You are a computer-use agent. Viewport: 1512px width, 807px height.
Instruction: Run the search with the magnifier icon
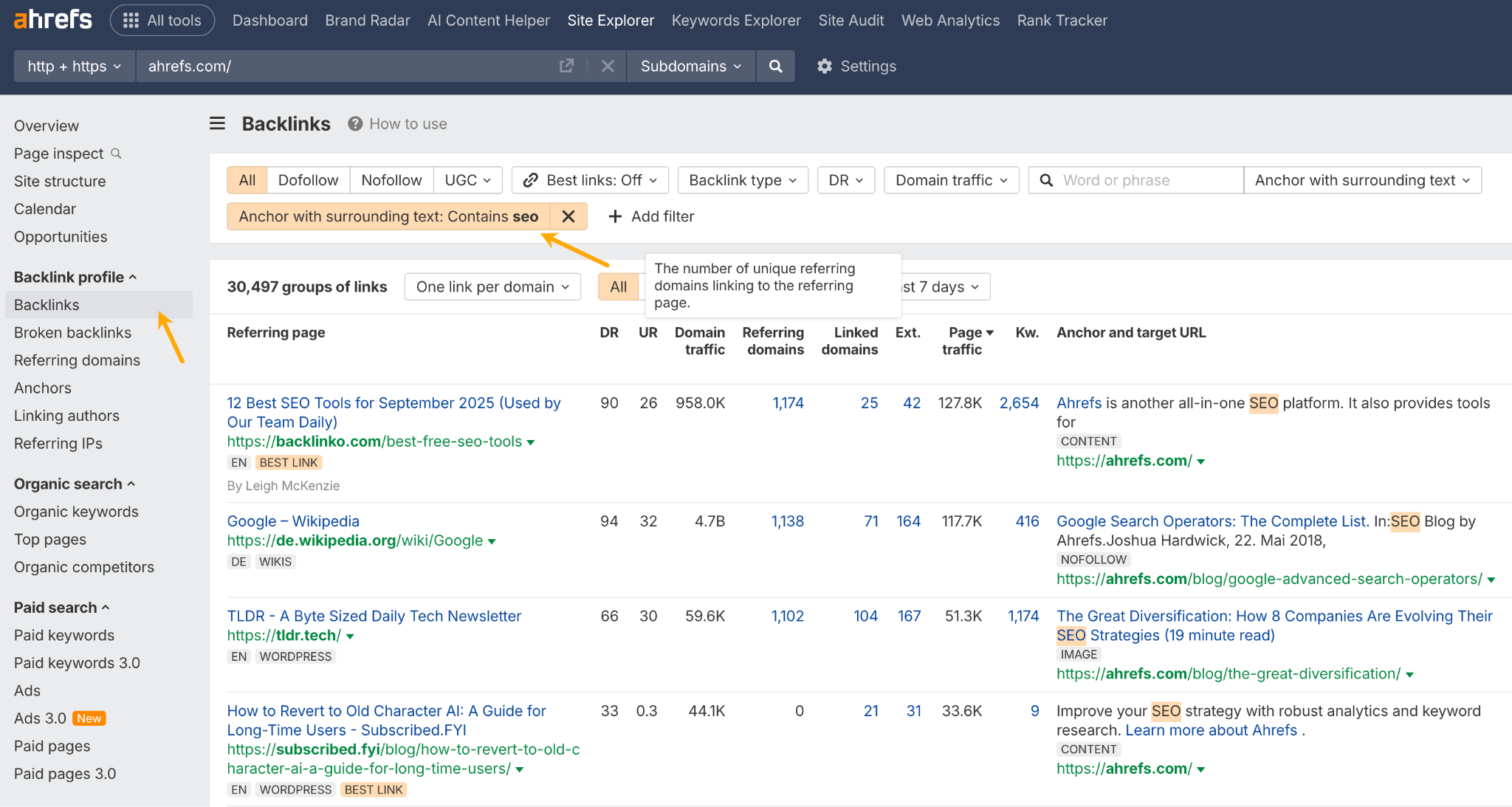click(775, 66)
